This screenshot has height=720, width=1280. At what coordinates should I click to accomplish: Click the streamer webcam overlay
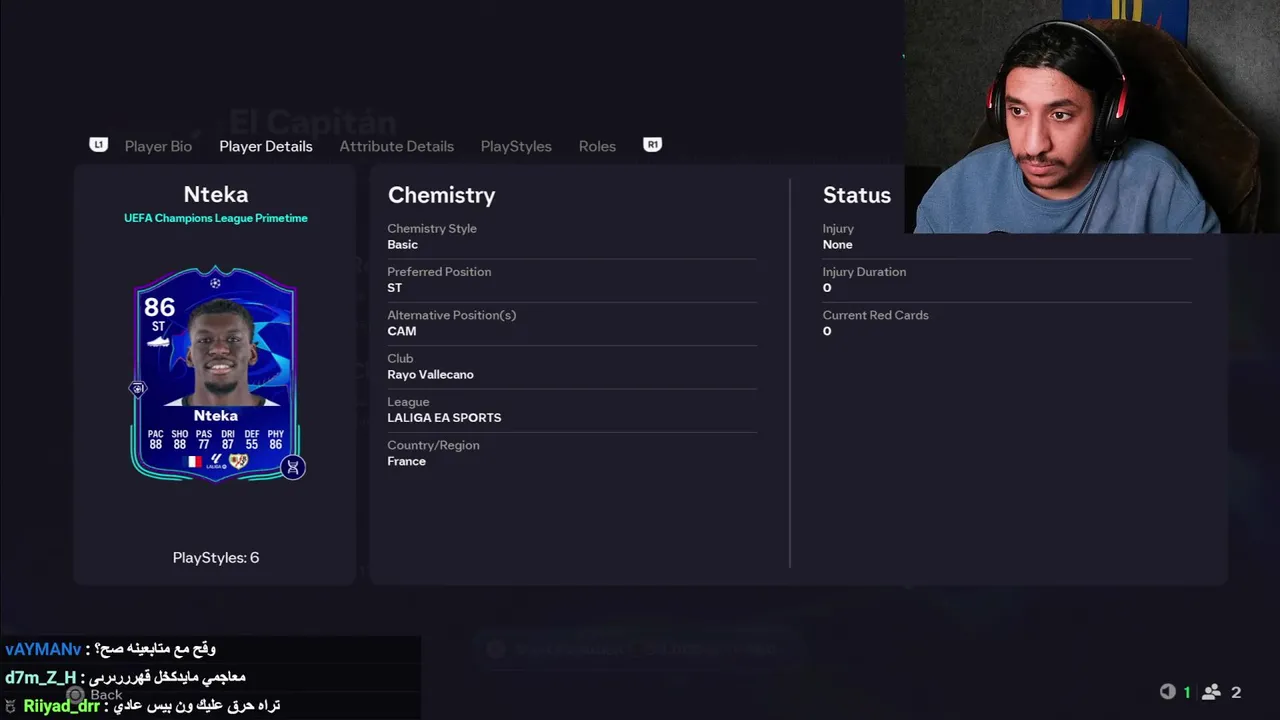[1092, 116]
